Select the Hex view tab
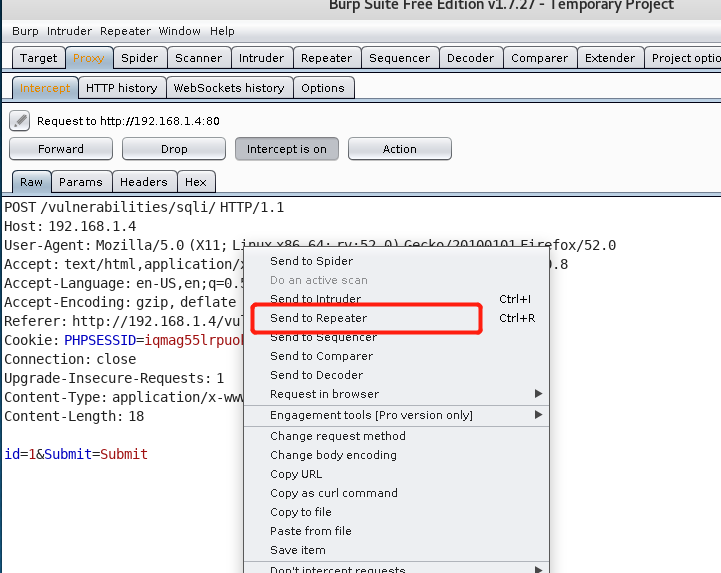The image size is (721, 573). 196,182
